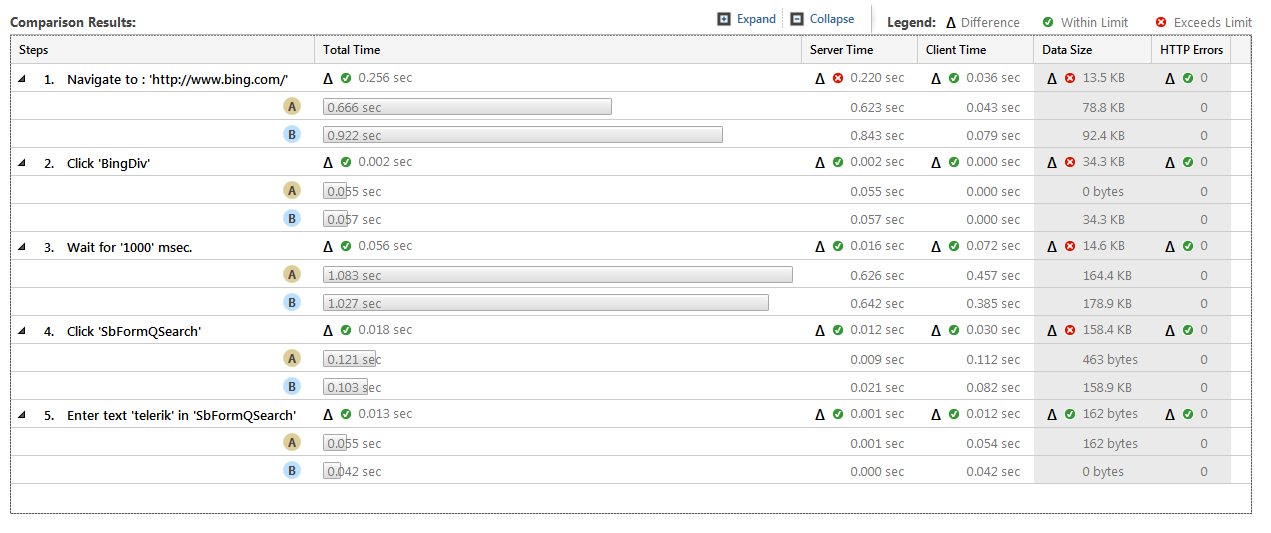This screenshot has height=533, width=1271.
Task: Click the B badge under Click 'BingDiv' step
Action: point(292,219)
